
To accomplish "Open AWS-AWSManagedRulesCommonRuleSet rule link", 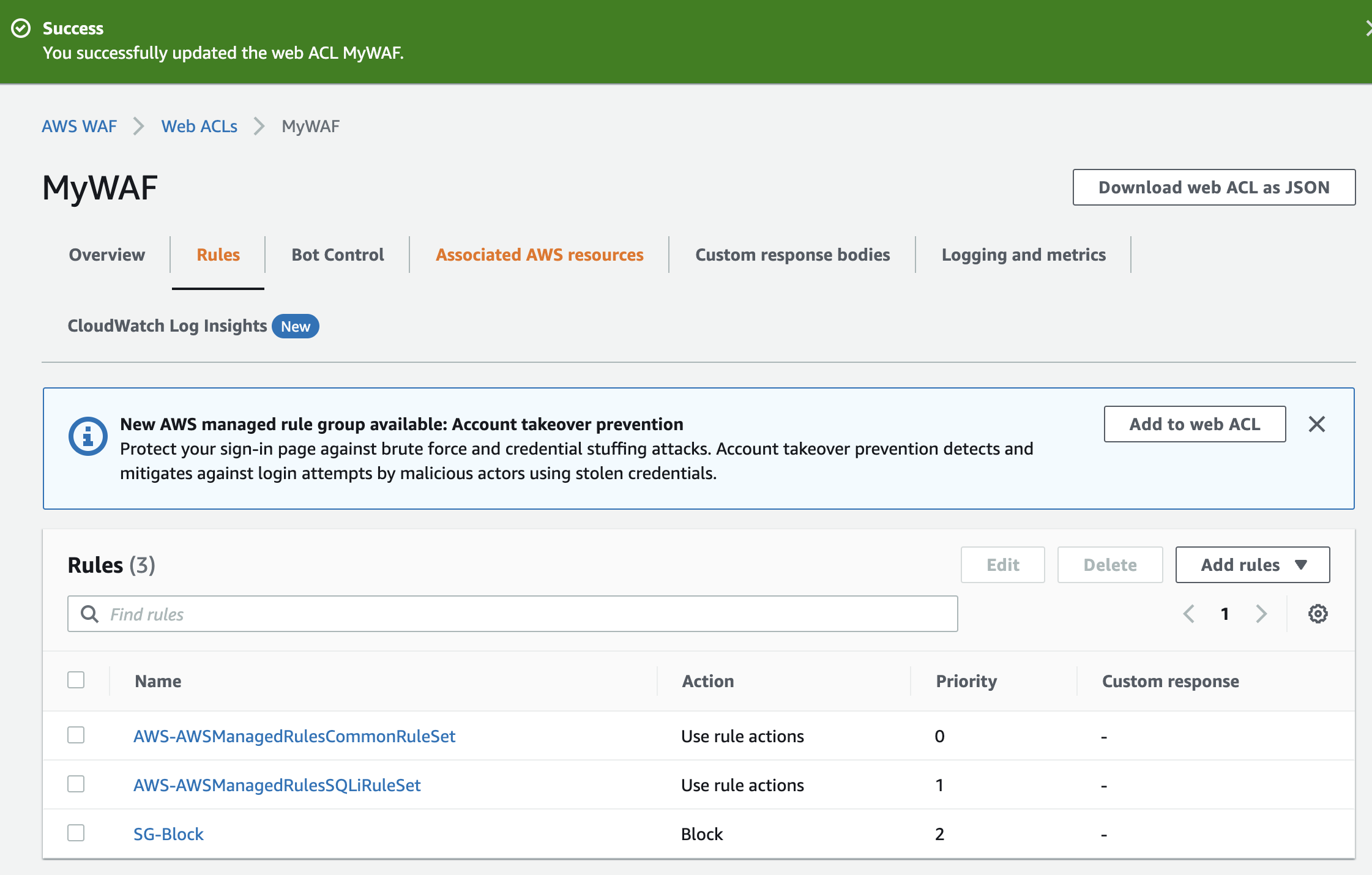I will (x=294, y=736).
